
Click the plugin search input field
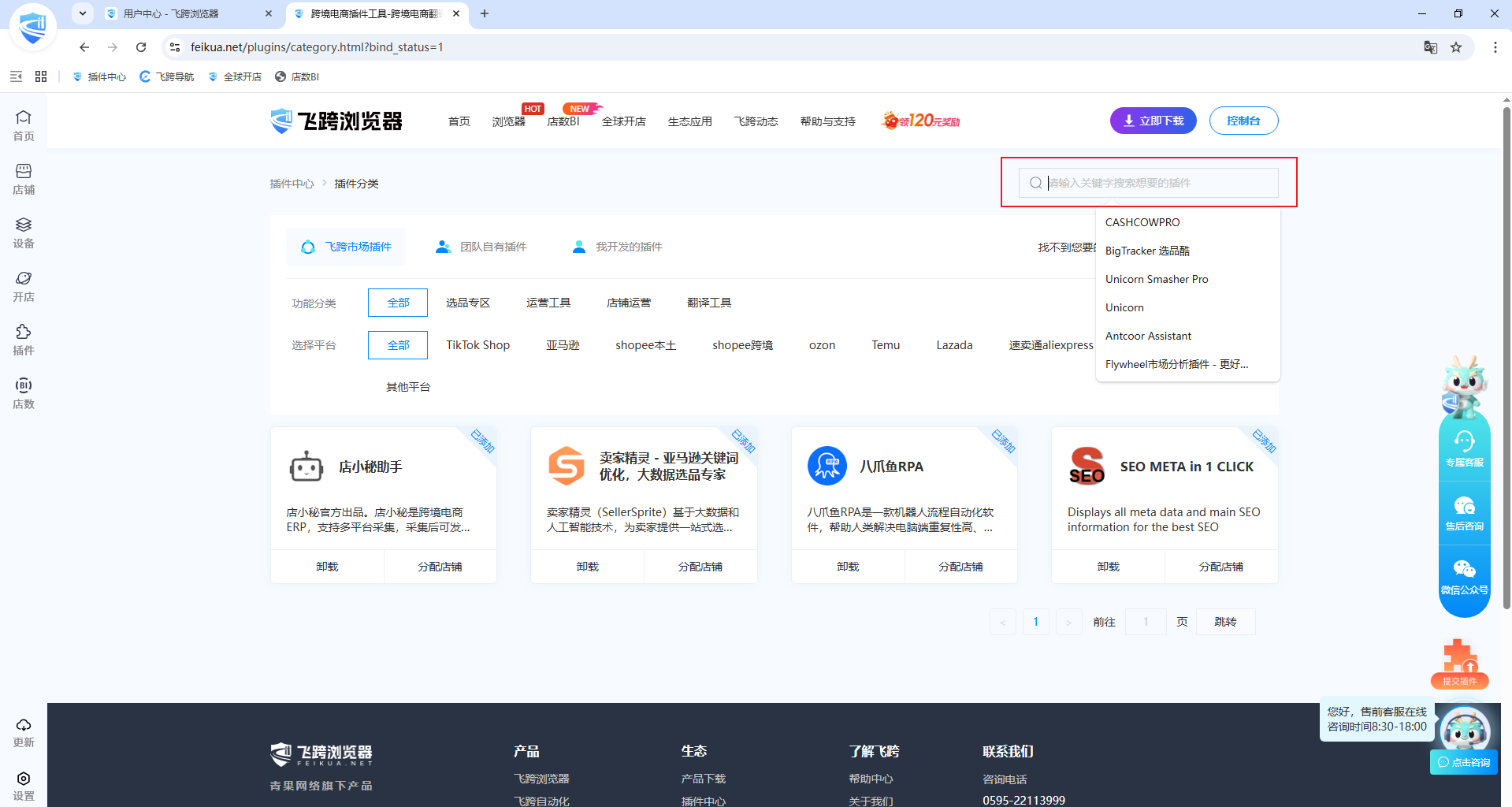(x=1148, y=183)
